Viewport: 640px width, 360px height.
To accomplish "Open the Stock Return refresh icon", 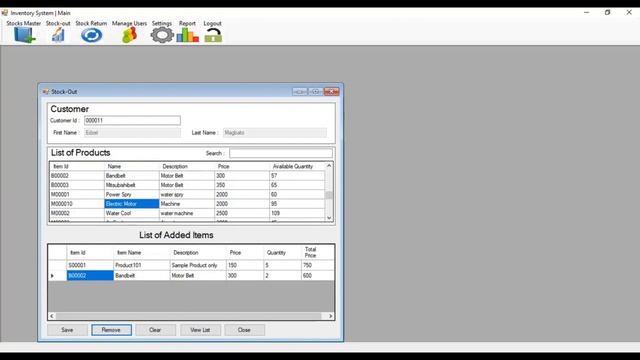I will pos(91,35).
